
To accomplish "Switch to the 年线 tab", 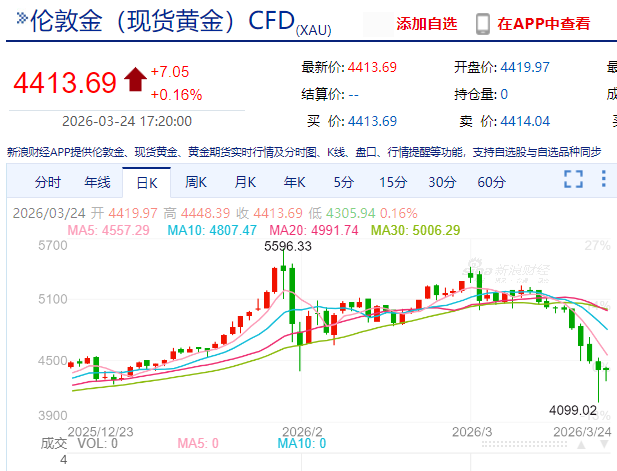I will point(97,182).
